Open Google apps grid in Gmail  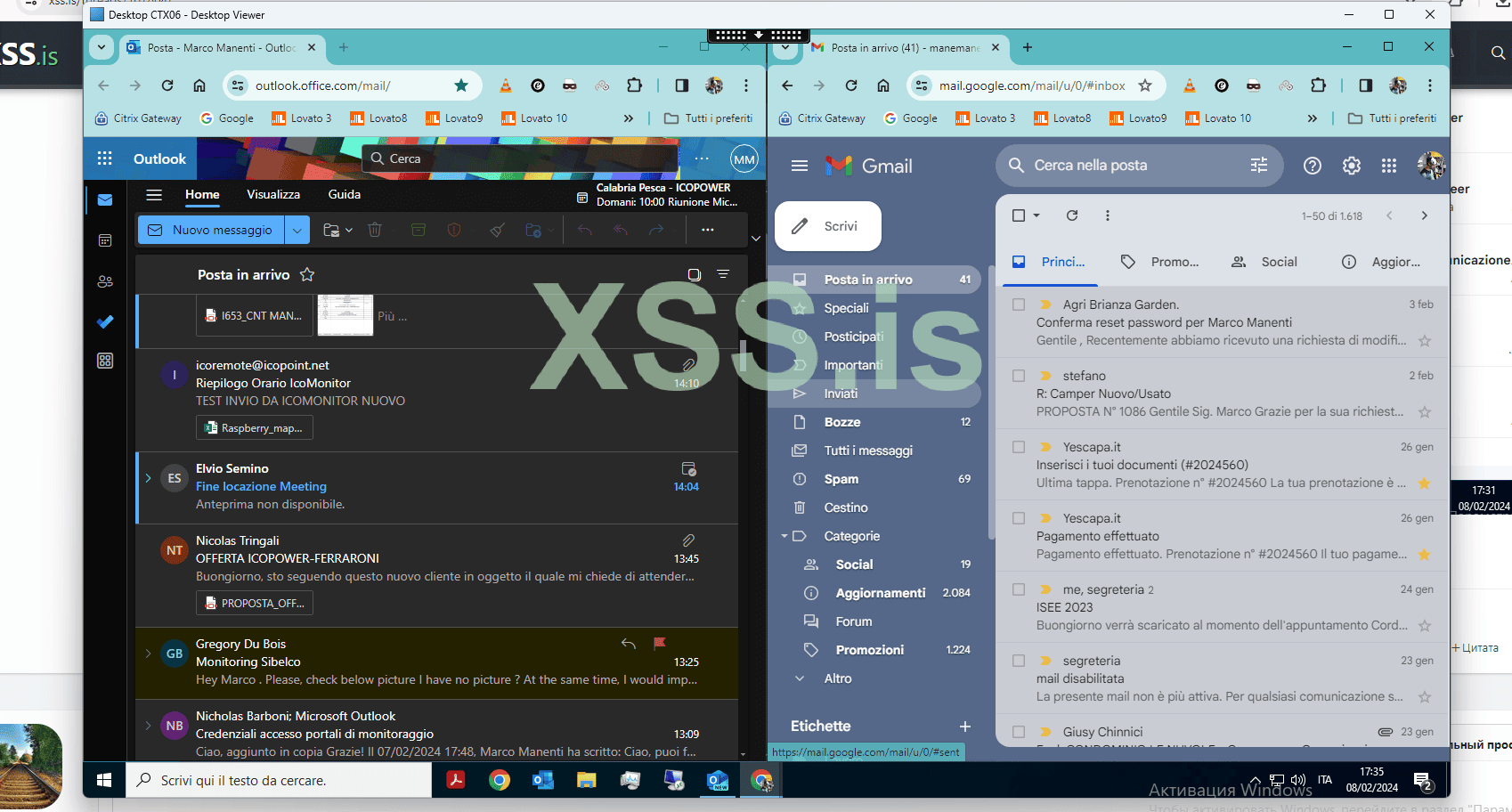click(1389, 166)
